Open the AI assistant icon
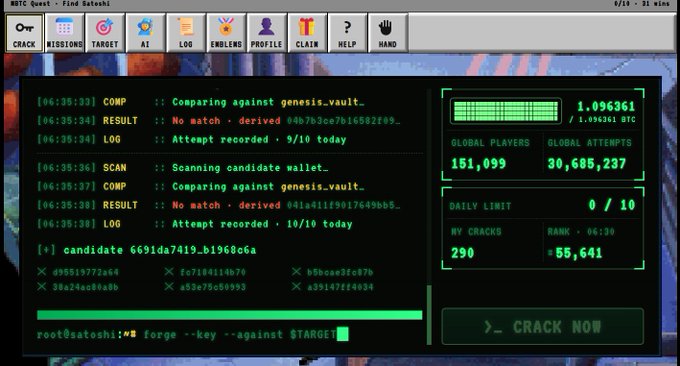The image size is (680, 366). coord(145,33)
